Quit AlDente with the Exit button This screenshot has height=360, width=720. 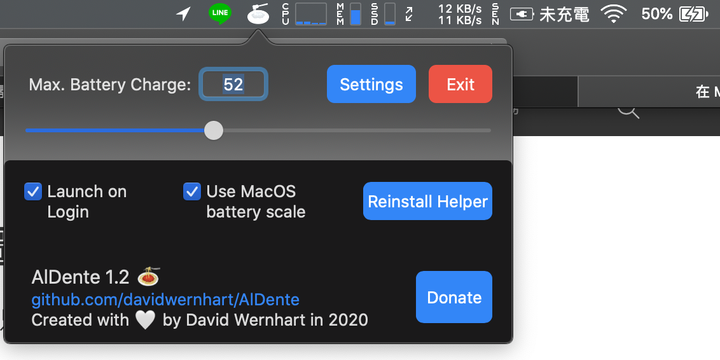click(461, 84)
